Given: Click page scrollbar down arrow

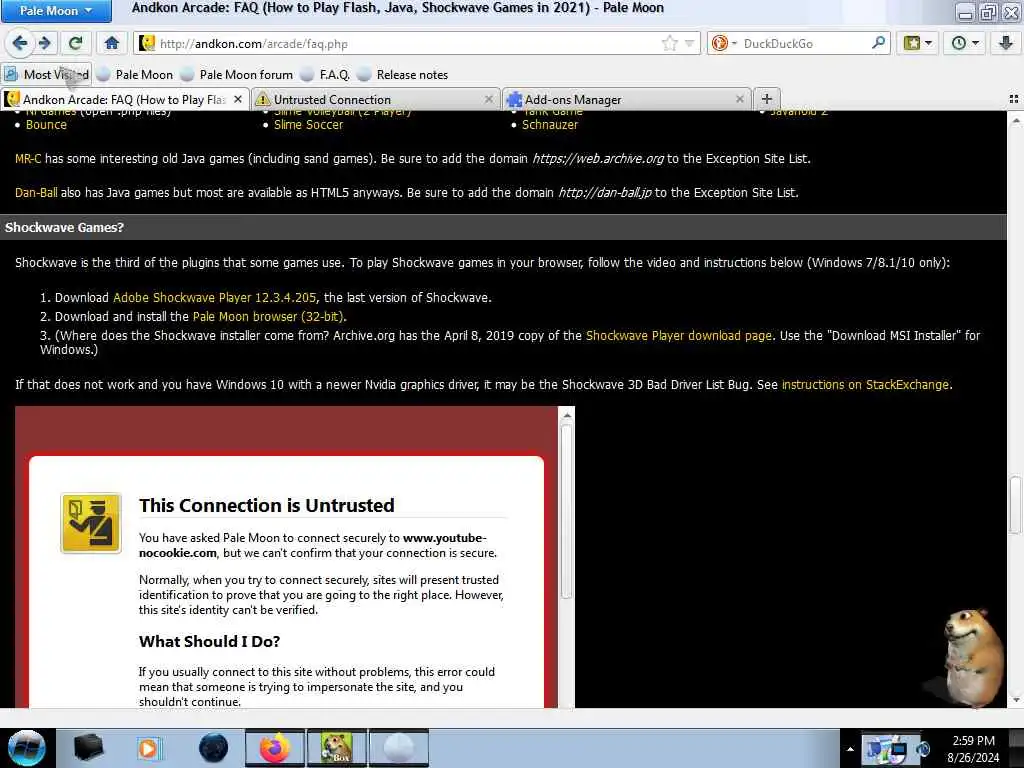Looking at the screenshot, I should coord(1016,701).
